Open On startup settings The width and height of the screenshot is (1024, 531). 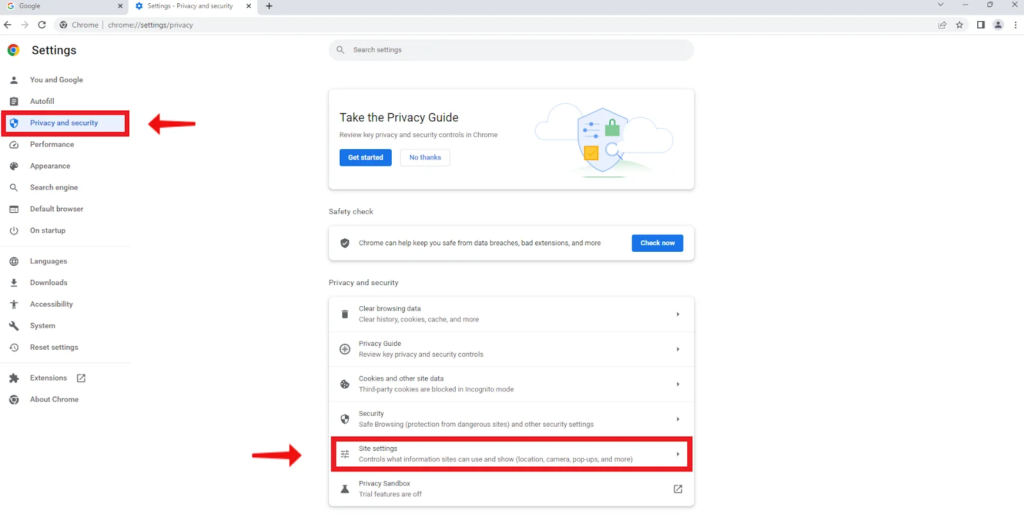tap(48, 231)
